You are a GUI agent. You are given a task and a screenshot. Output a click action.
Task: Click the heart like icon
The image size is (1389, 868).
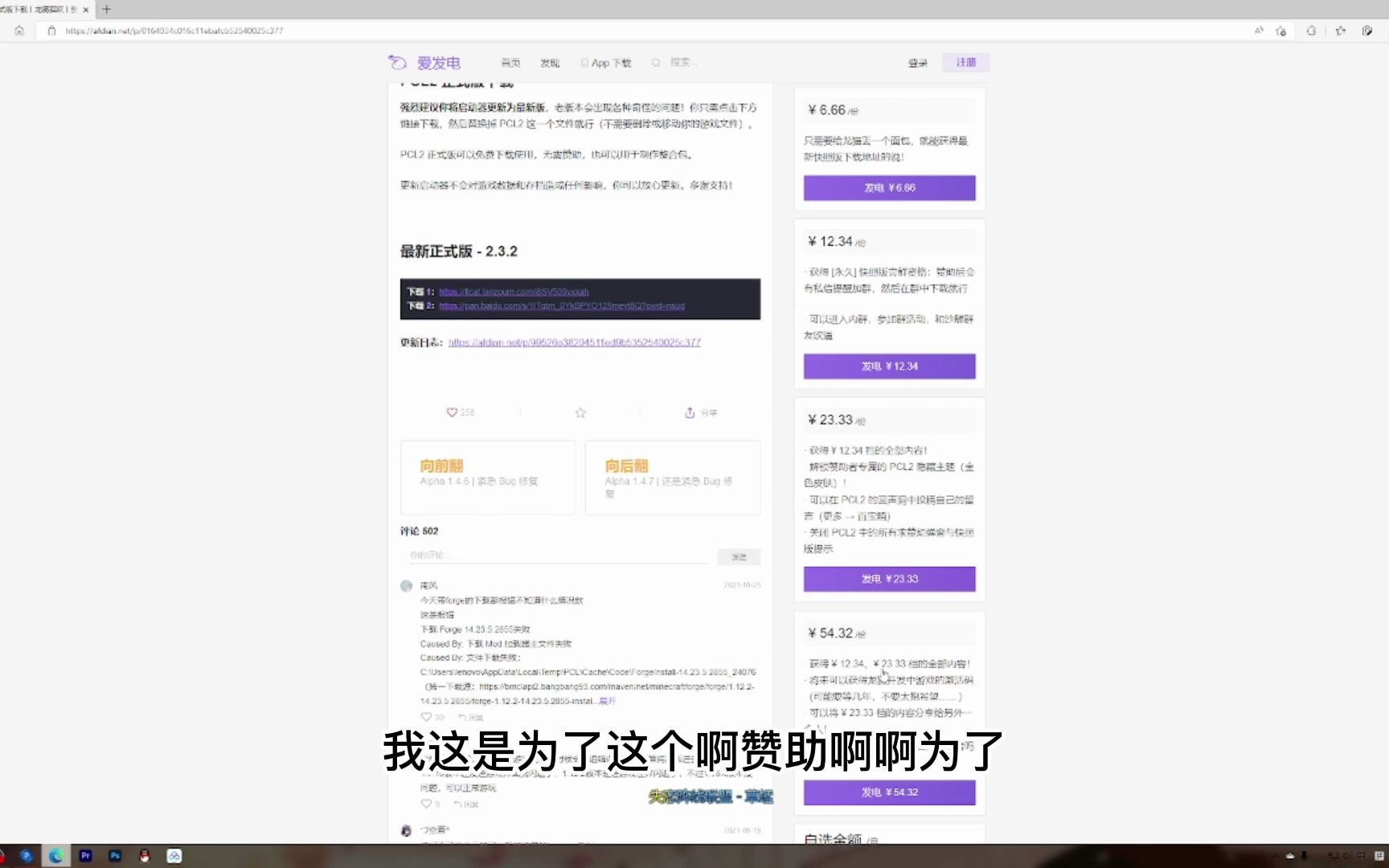point(452,412)
